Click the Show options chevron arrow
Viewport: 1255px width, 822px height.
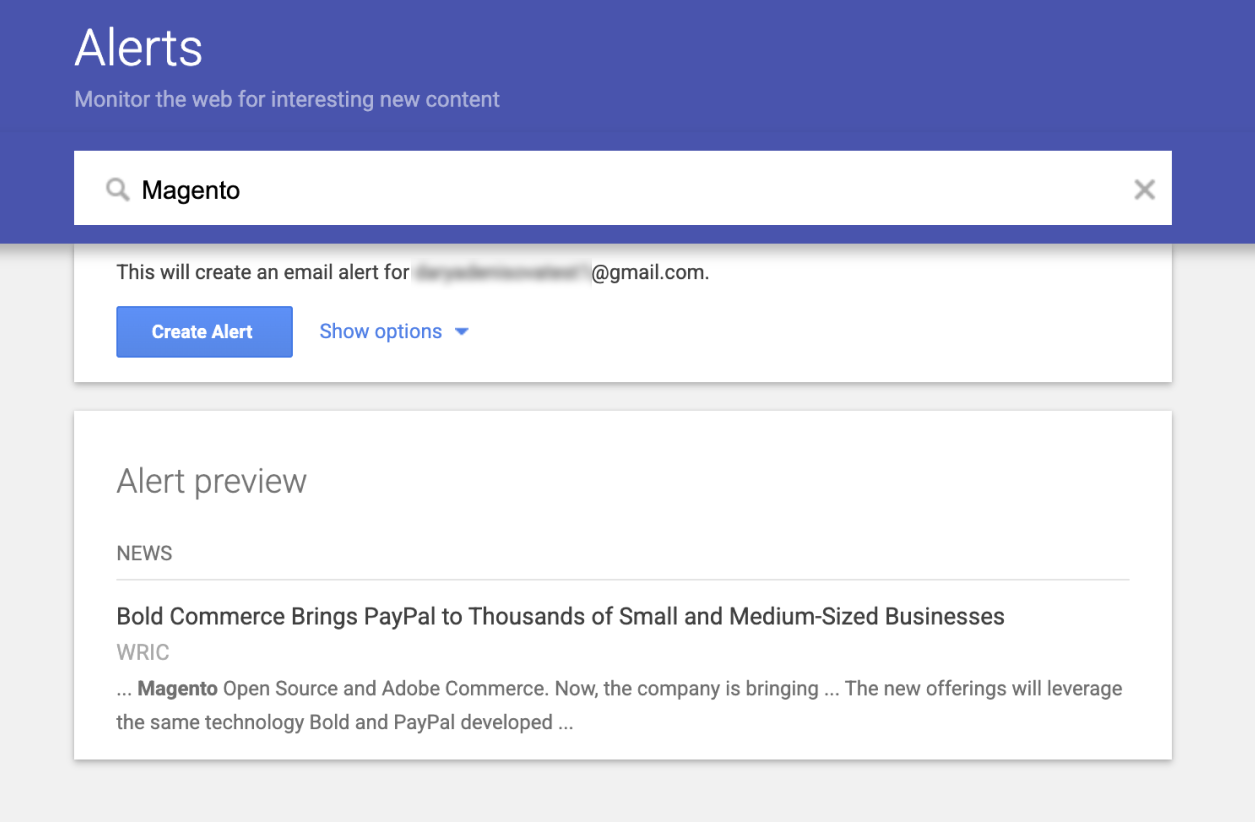(462, 331)
